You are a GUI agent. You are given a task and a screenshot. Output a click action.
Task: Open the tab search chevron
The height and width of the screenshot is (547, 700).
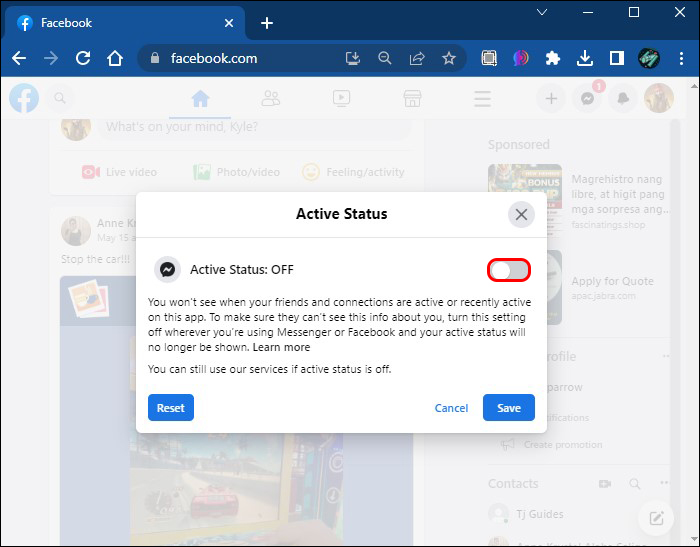pos(542,12)
